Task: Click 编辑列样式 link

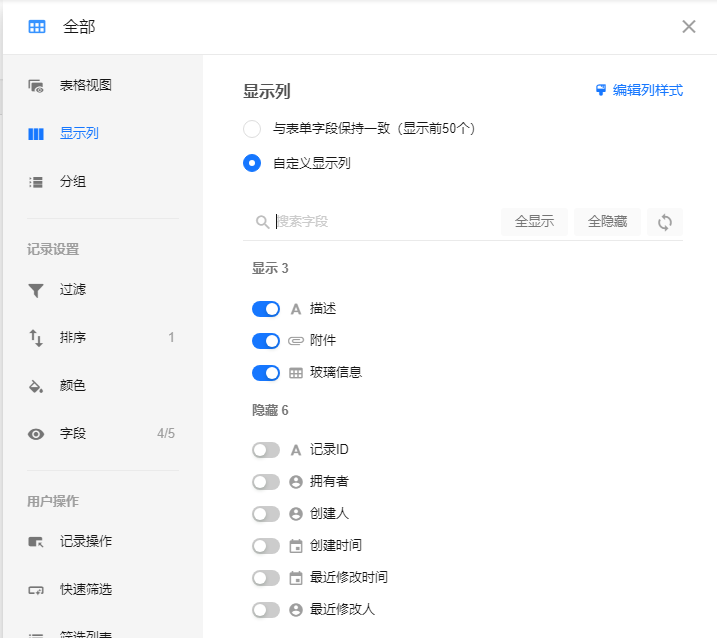Action: 647,90
